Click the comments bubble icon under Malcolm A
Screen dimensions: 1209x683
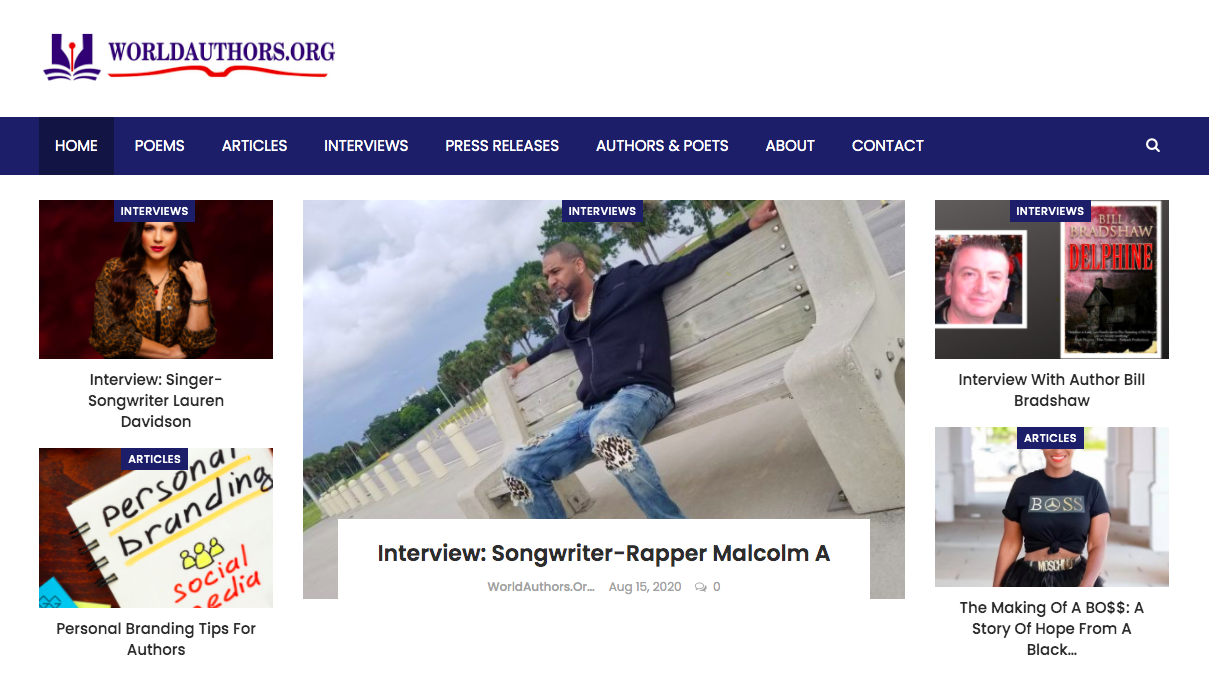click(700, 587)
